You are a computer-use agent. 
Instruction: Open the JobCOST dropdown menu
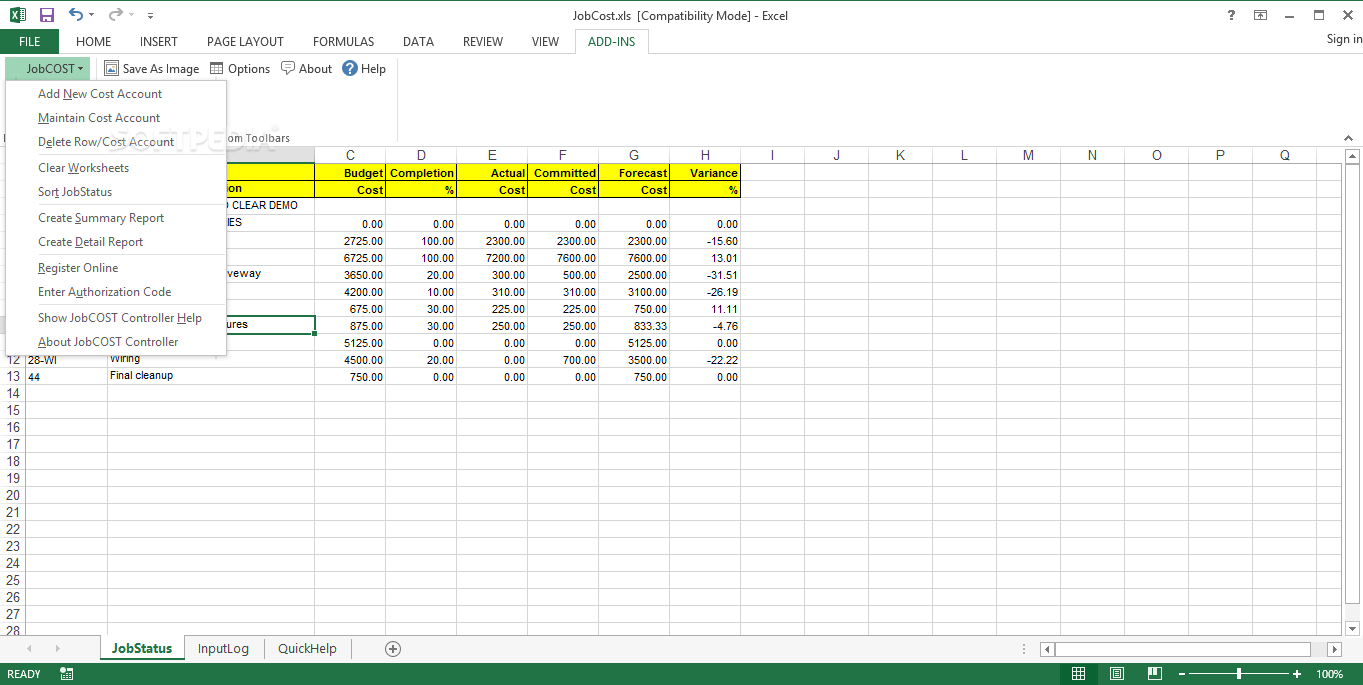[x=47, y=68]
